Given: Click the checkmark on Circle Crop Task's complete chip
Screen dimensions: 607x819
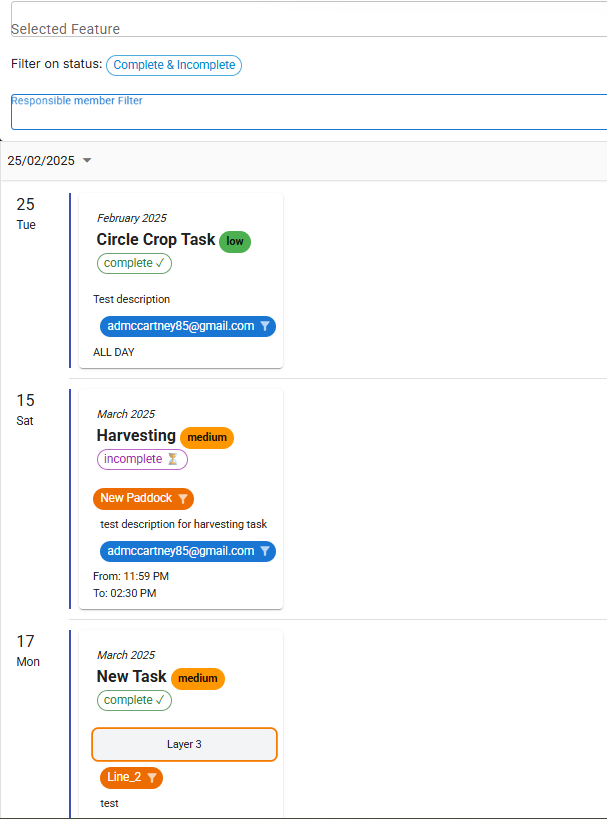Looking at the screenshot, I should tap(159, 263).
